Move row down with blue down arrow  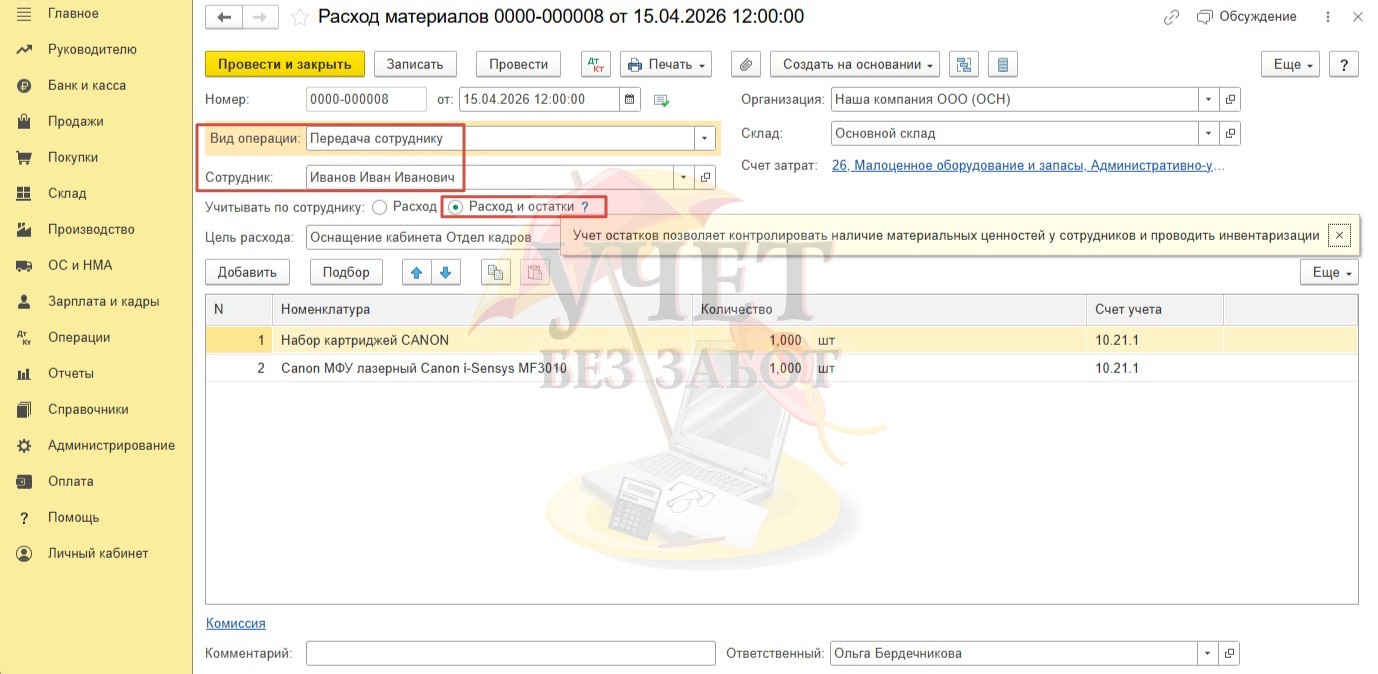[445, 272]
